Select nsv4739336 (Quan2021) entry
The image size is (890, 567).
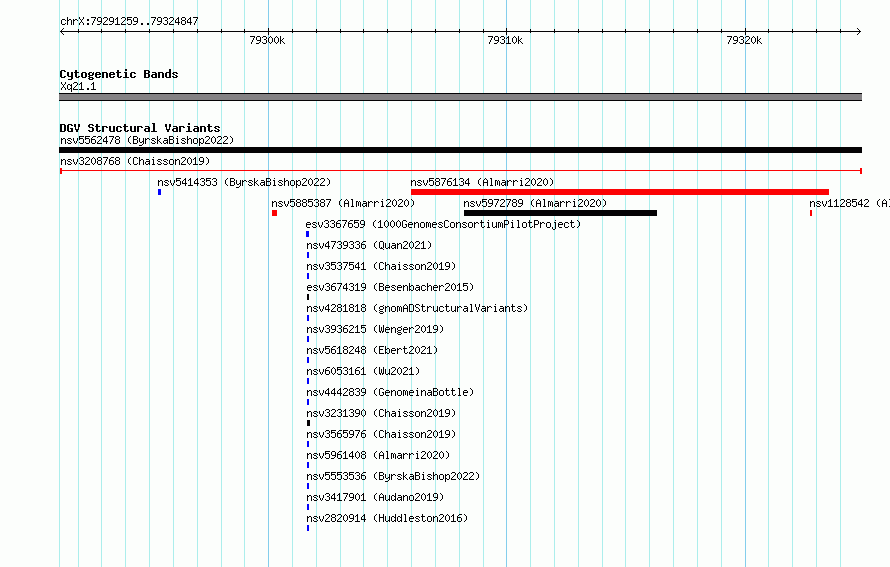tap(369, 245)
